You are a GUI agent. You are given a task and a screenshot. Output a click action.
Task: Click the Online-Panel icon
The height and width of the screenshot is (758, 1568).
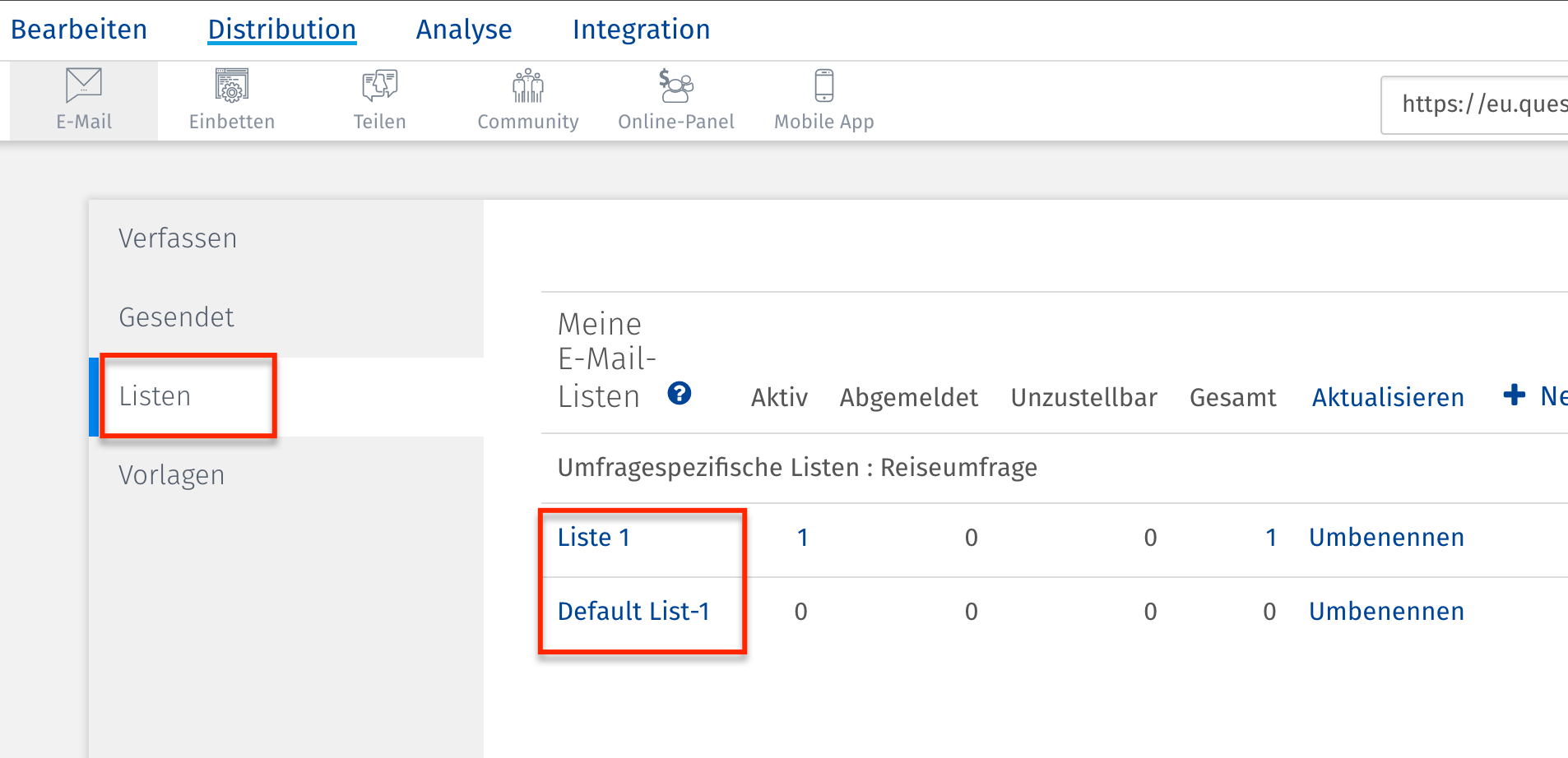click(676, 86)
